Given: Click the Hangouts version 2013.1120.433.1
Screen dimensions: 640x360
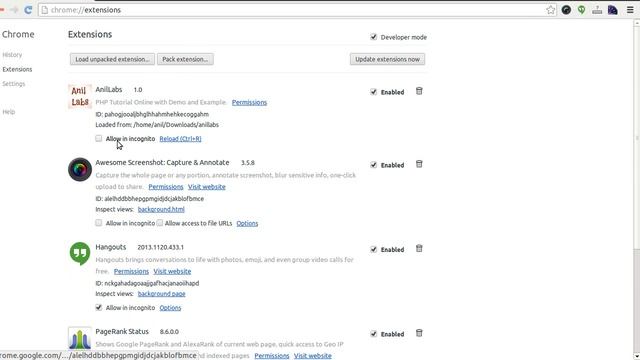Looking at the screenshot, I should 160,247.
